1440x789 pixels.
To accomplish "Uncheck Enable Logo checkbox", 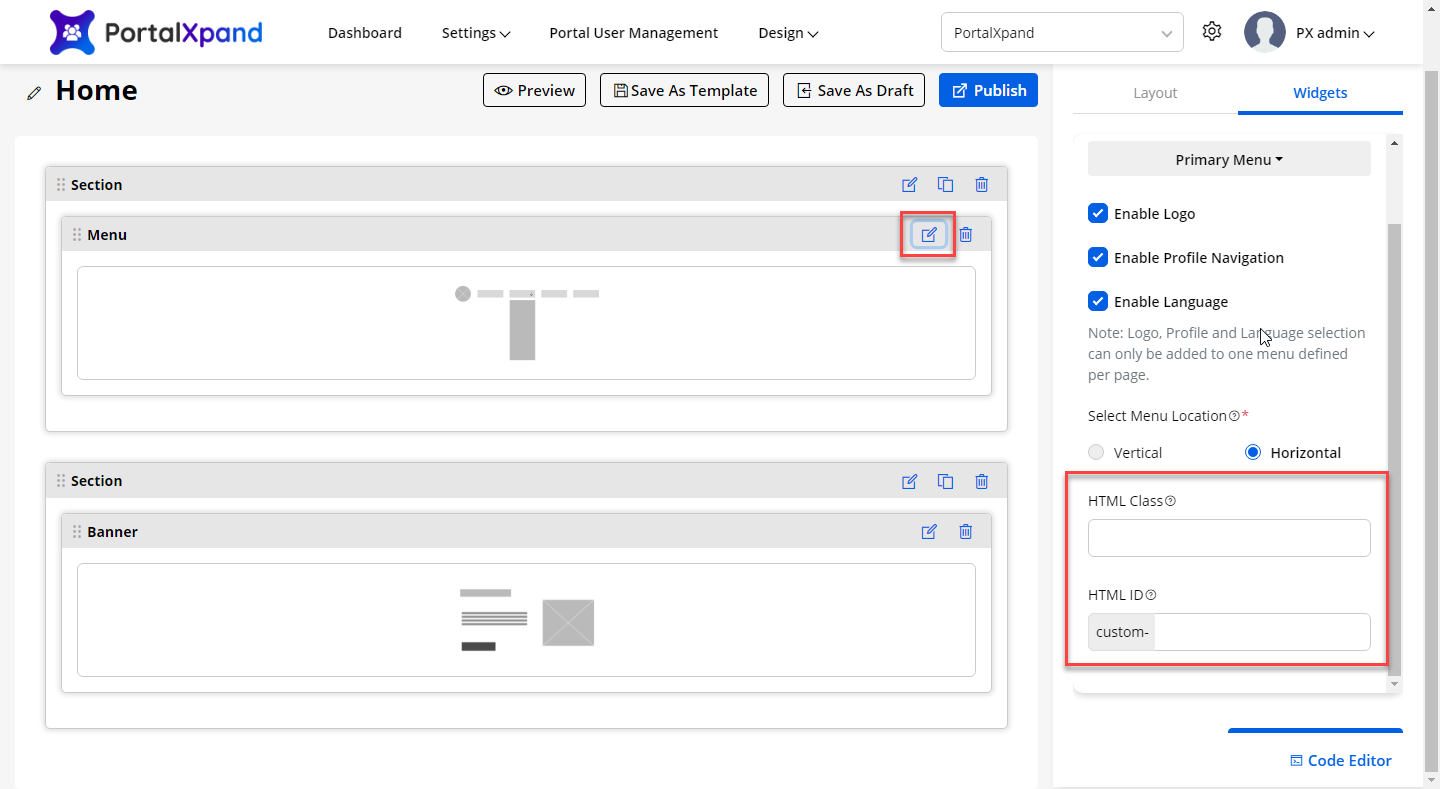I will coord(1097,213).
